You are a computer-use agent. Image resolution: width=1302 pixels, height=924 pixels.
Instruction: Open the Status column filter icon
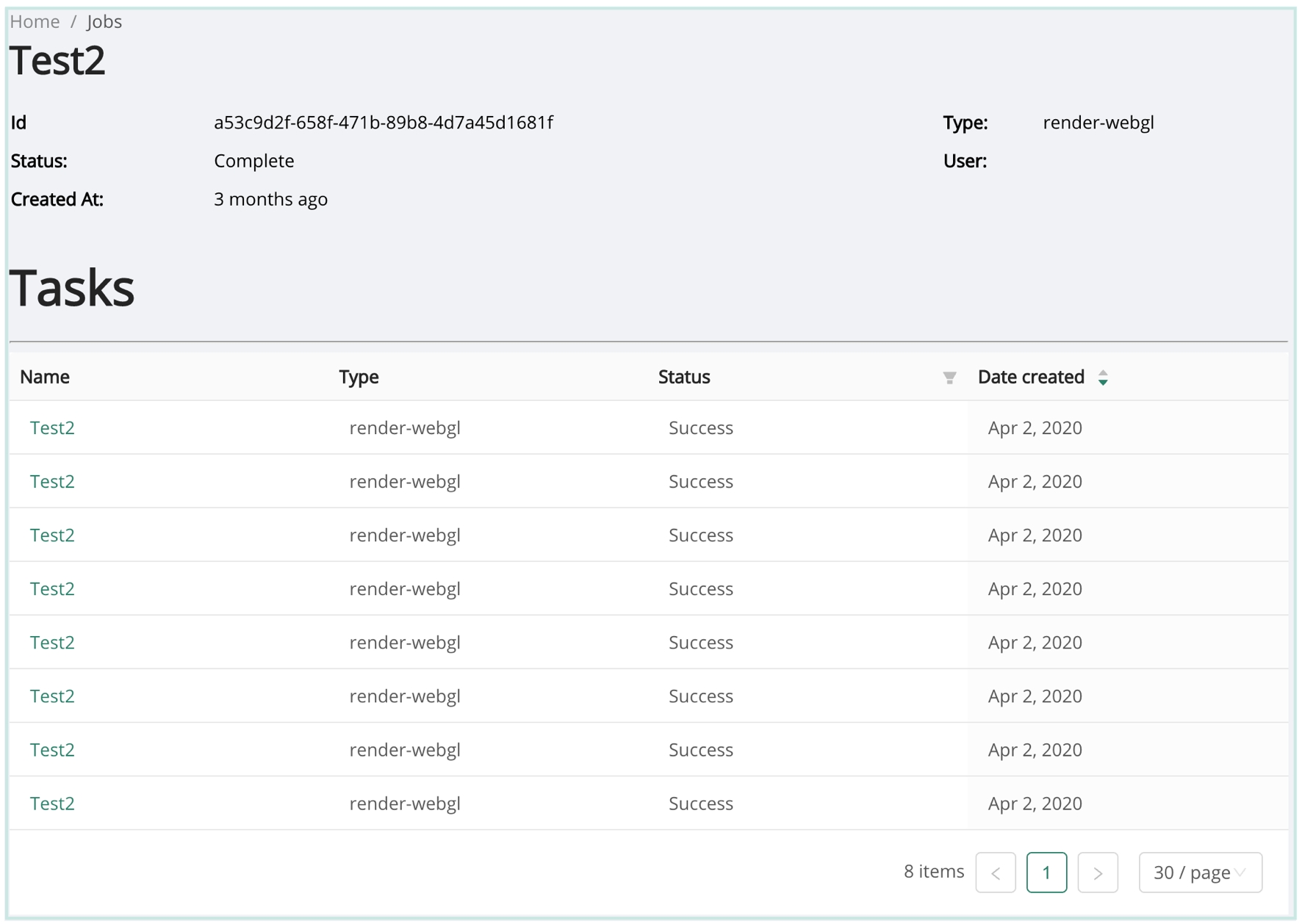949,378
